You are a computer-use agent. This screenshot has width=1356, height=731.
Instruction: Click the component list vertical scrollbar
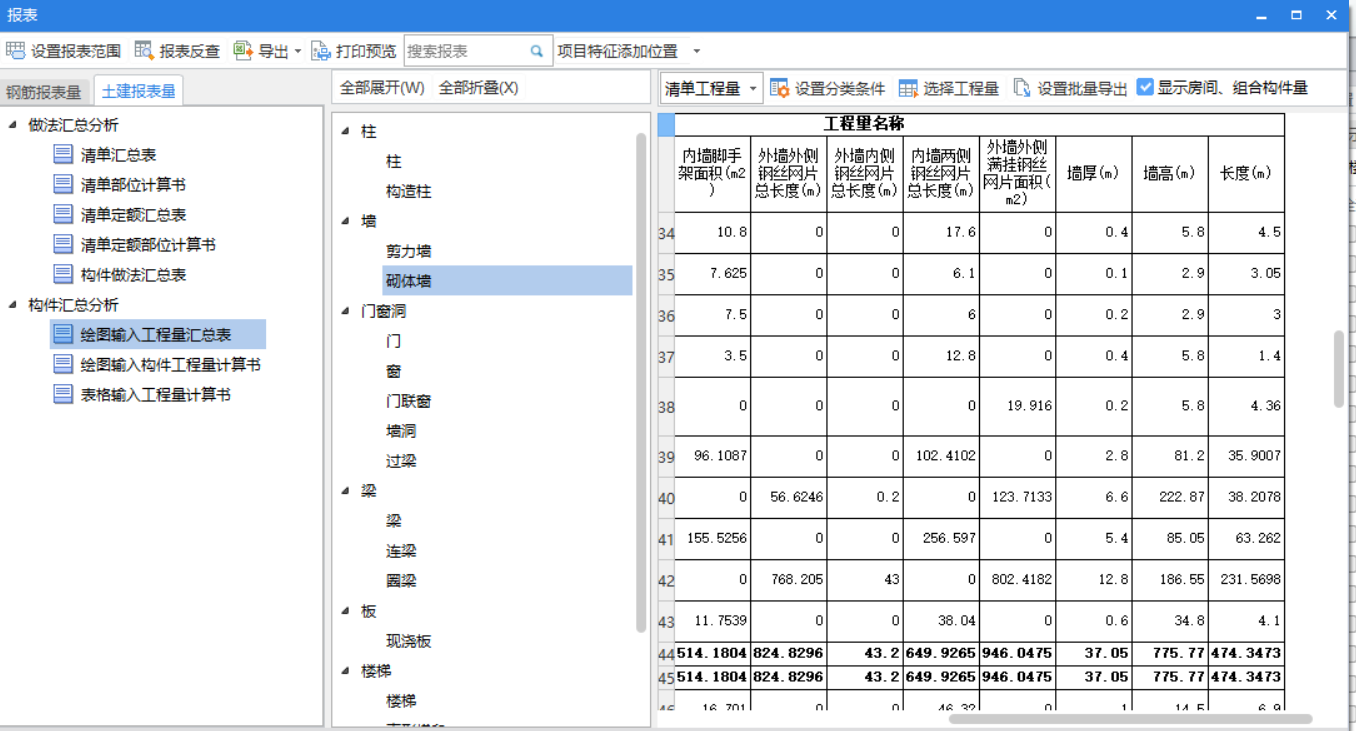pyautogui.click(x=641, y=383)
